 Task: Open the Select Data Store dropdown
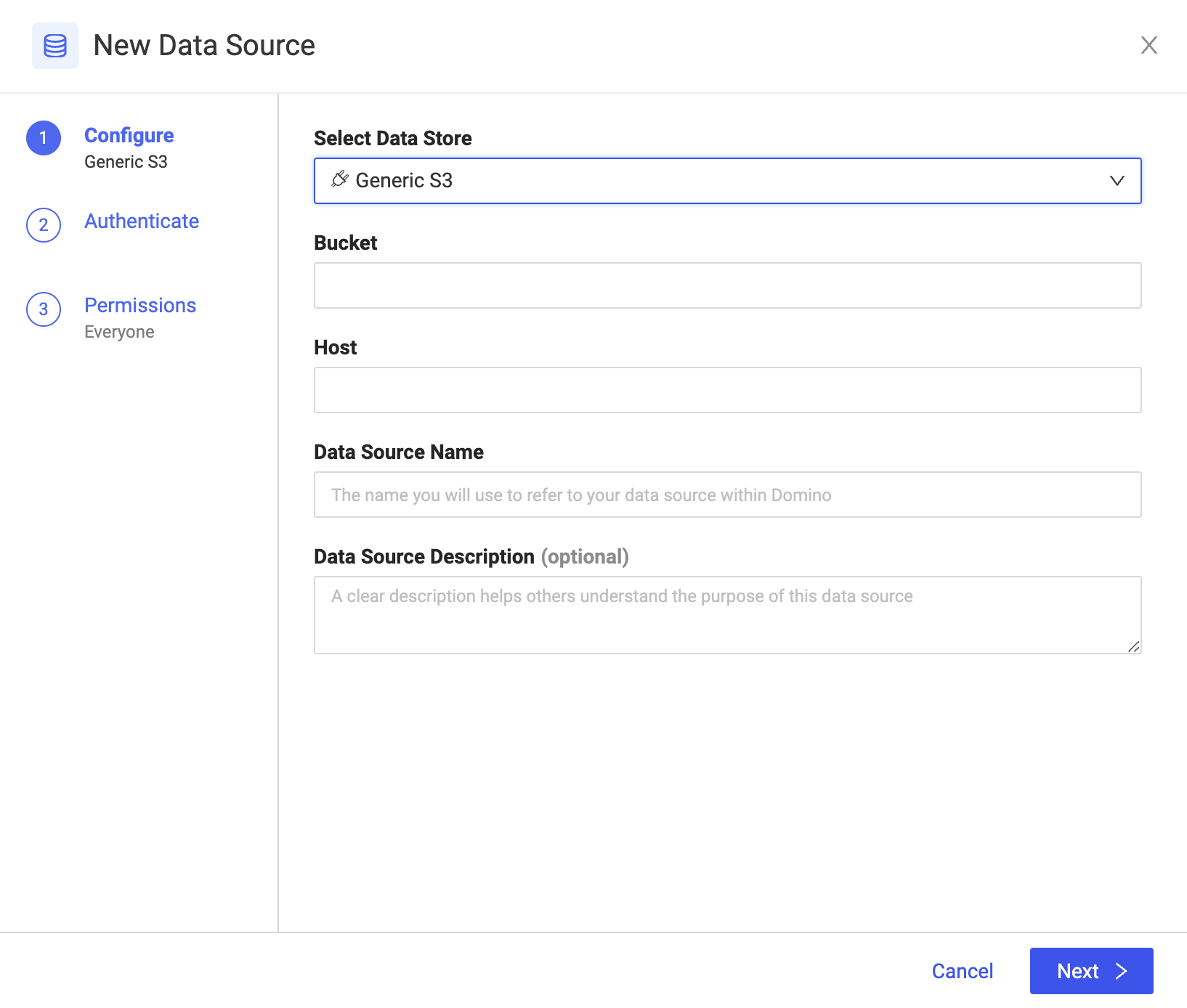coord(728,181)
